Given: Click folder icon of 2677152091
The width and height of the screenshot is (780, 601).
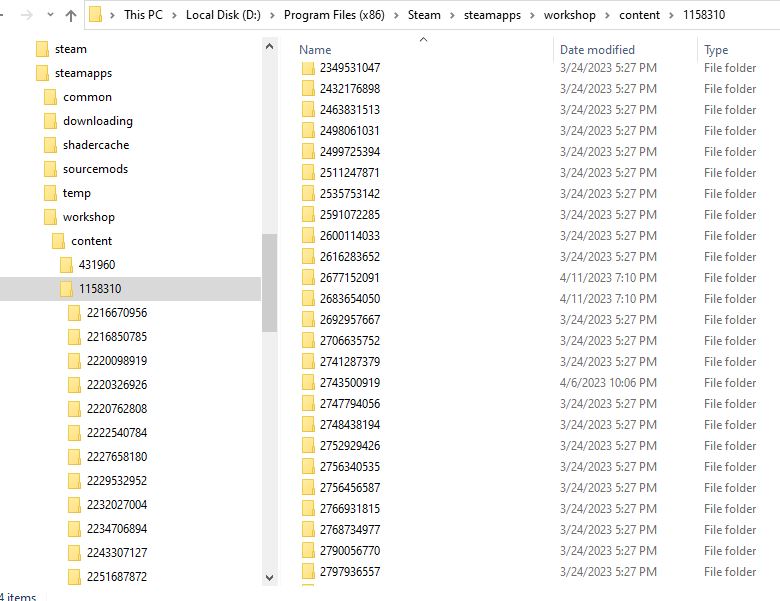Looking at the screenshot, I should (x=308, y=278).
